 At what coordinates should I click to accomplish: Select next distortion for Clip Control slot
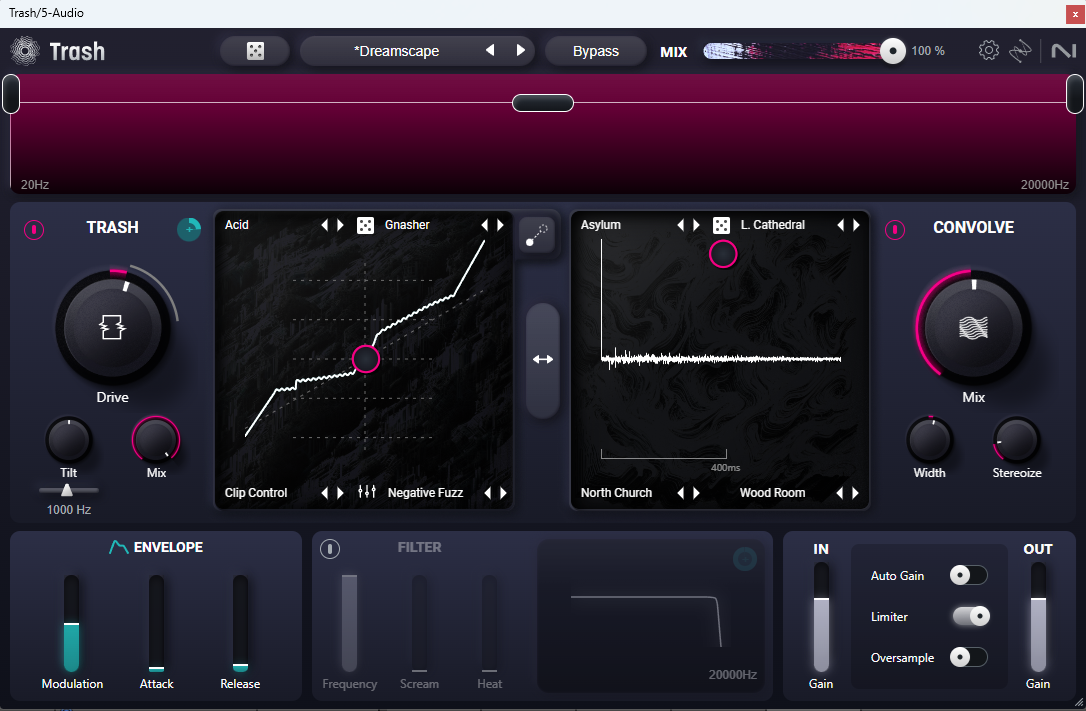pos(340,493)
